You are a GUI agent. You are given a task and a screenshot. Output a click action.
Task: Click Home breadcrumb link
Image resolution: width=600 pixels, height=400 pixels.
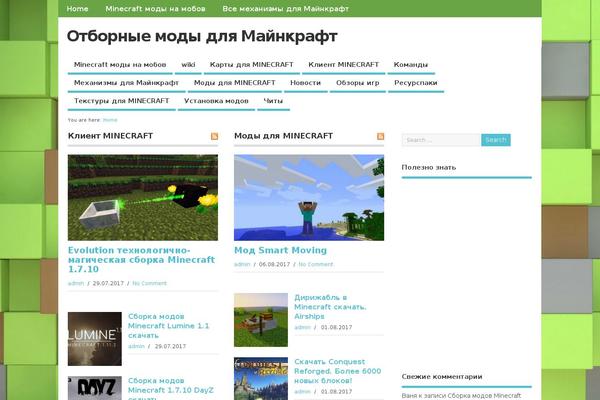[110, 120]
